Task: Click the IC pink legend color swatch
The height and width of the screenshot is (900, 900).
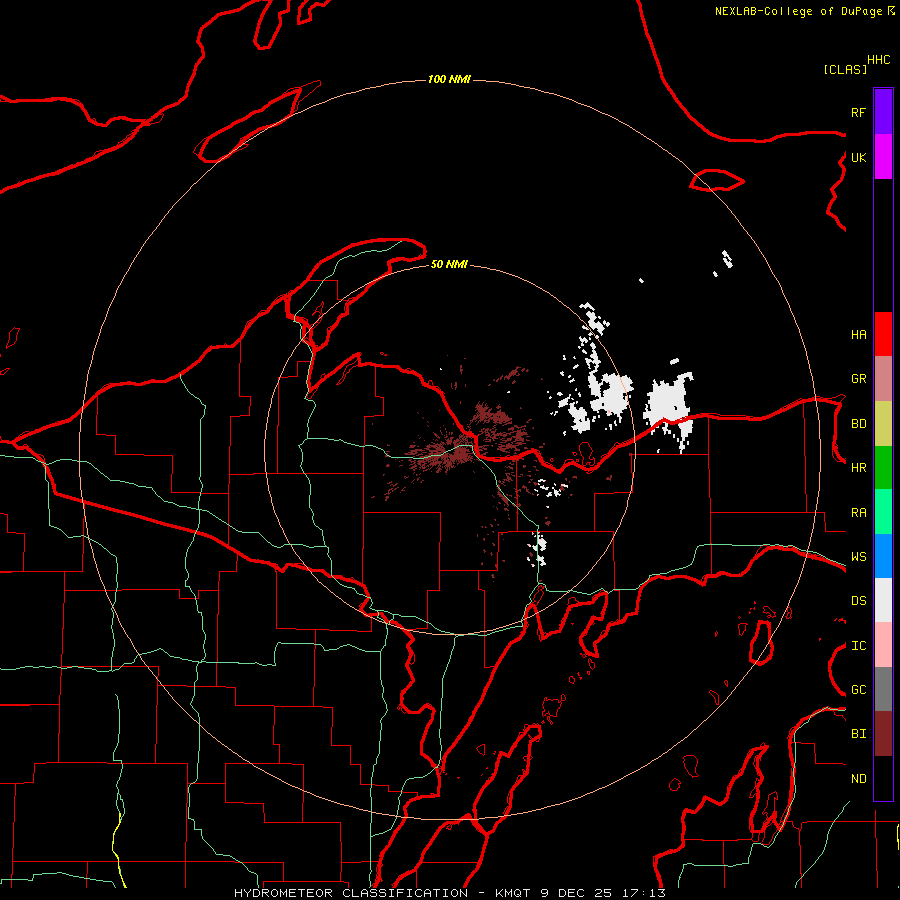Action: [883, 645]
